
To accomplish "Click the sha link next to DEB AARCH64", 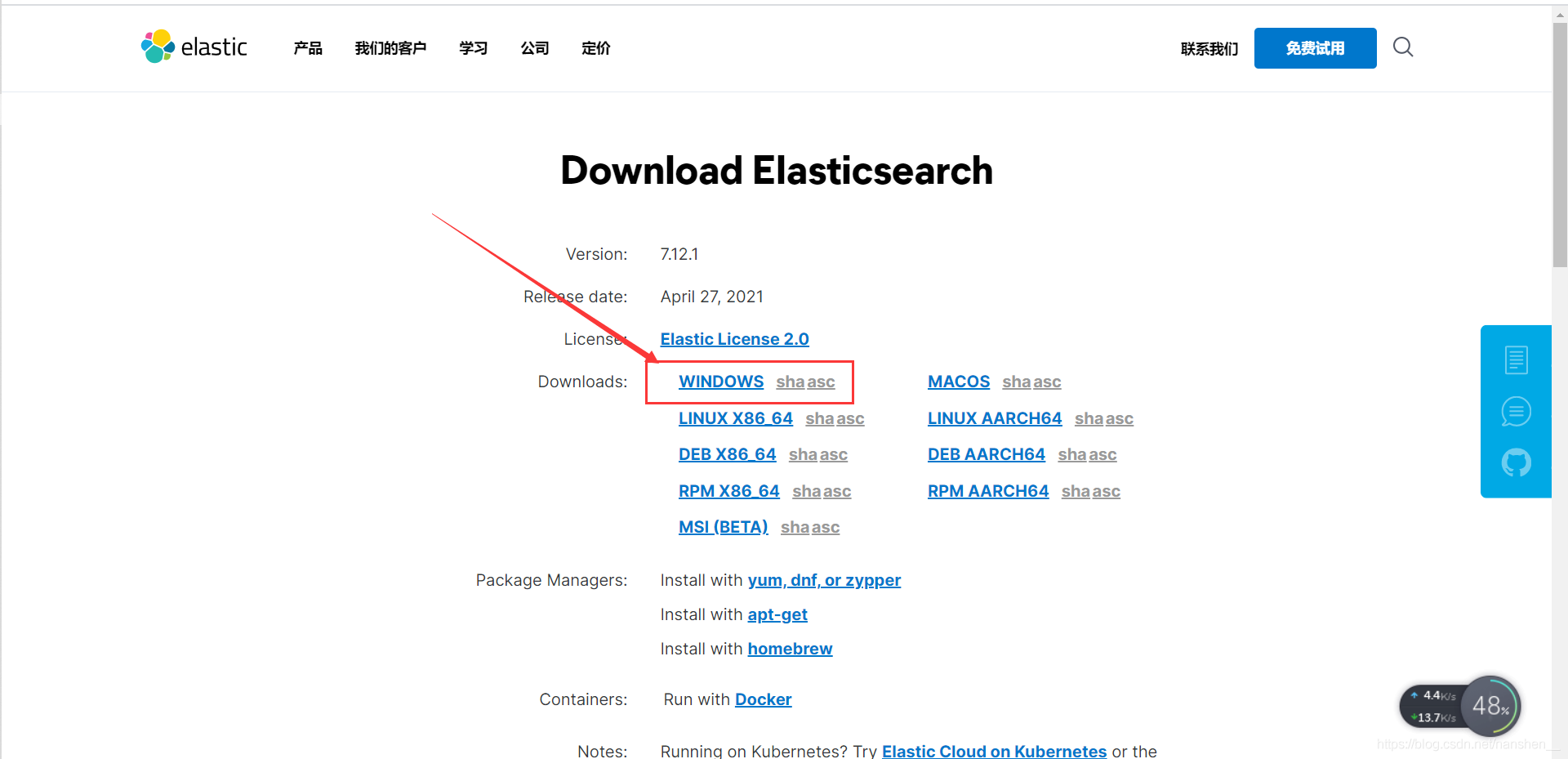I will pos(1071,454).
